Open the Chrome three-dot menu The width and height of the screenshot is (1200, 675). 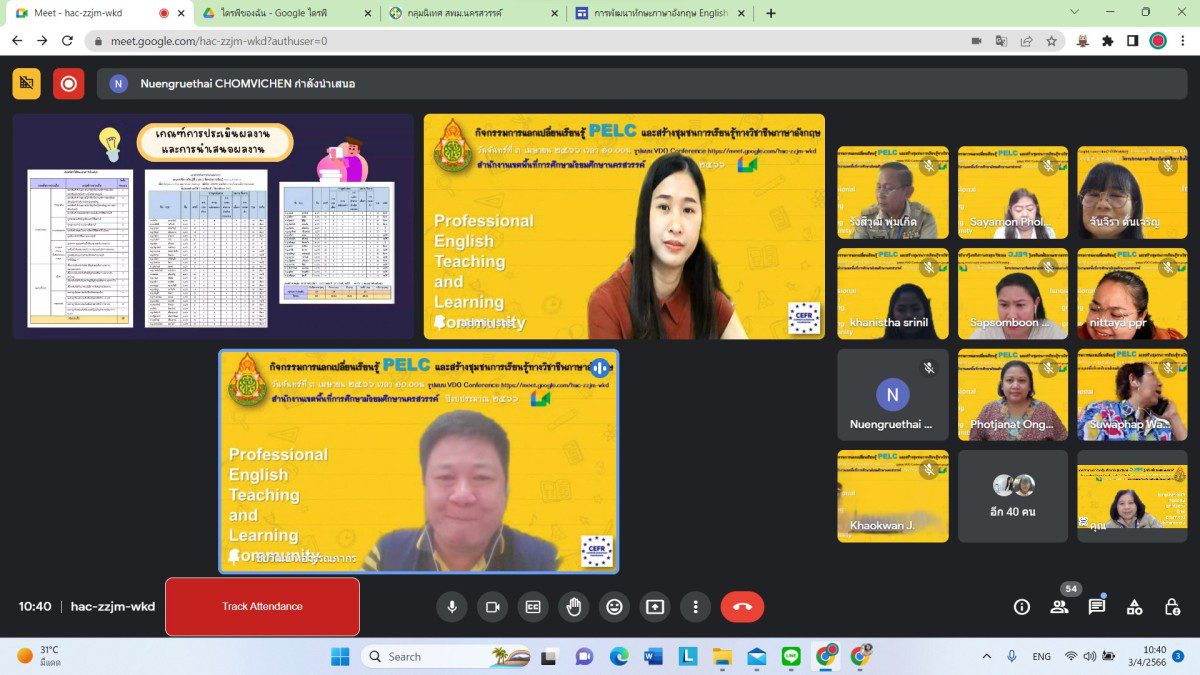point(1183,41)
